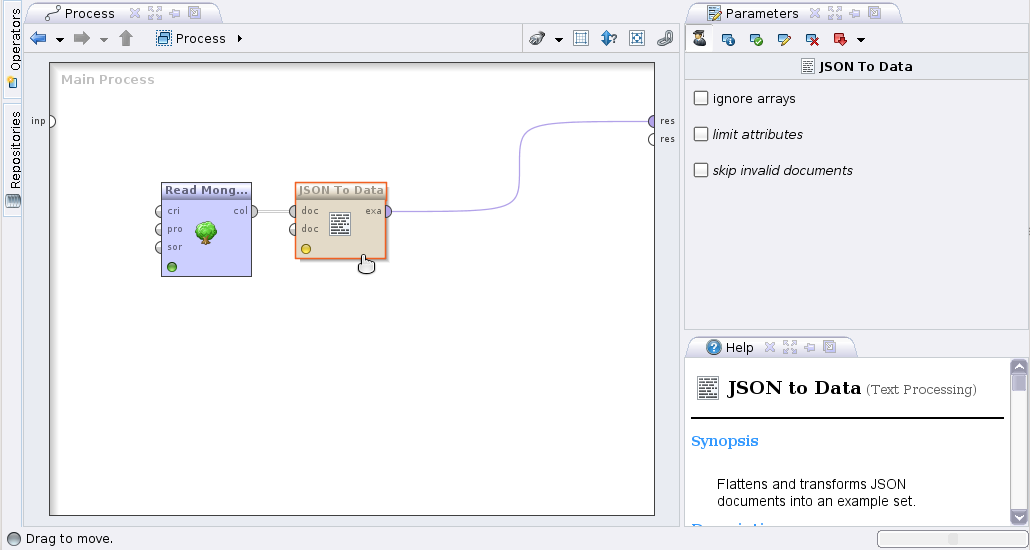Expand the breakpoint dropdown arrow in Parameters

click(x=861, y=40)
